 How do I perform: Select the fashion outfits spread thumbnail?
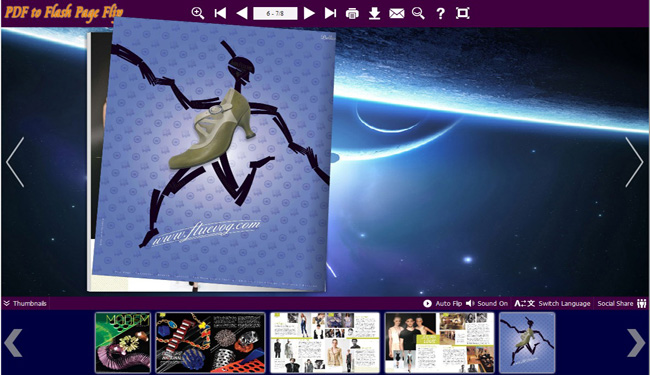(x=325, y=343)
